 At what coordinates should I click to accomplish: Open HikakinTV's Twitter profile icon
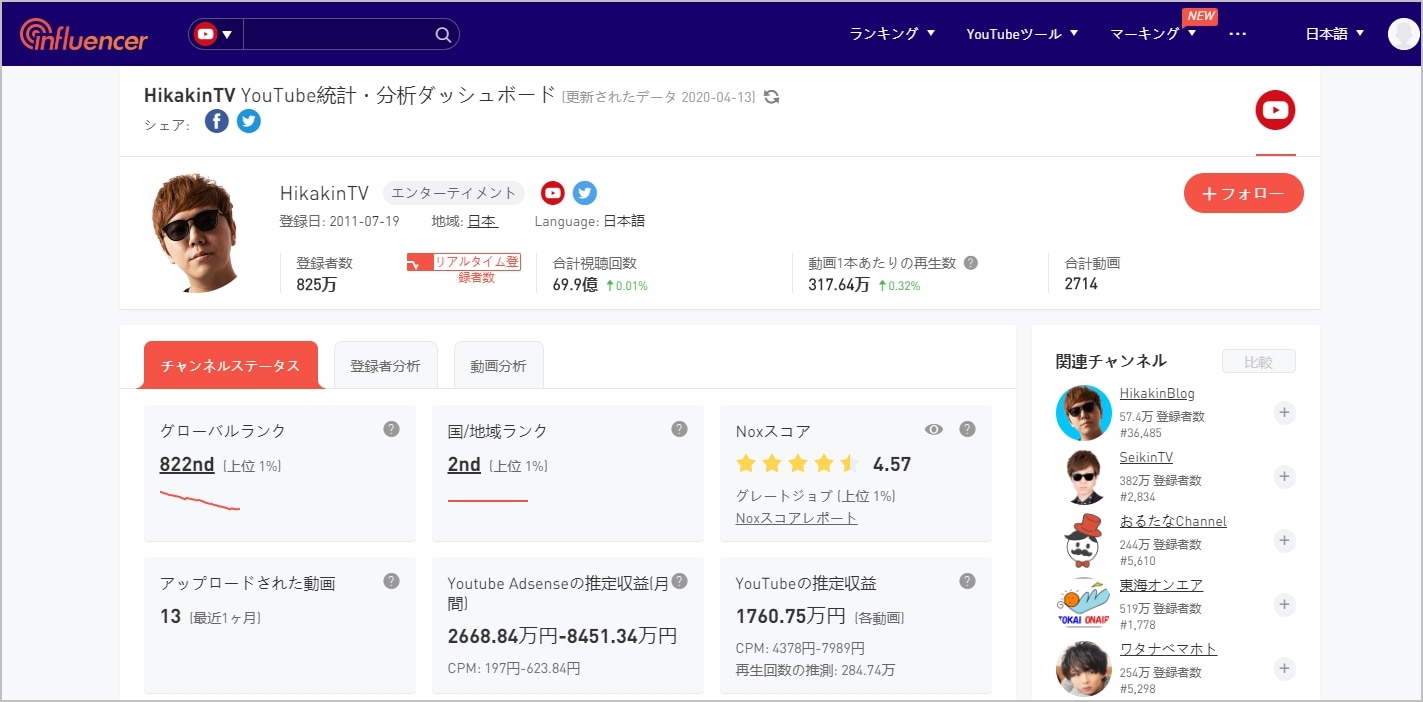coord(585,193)
